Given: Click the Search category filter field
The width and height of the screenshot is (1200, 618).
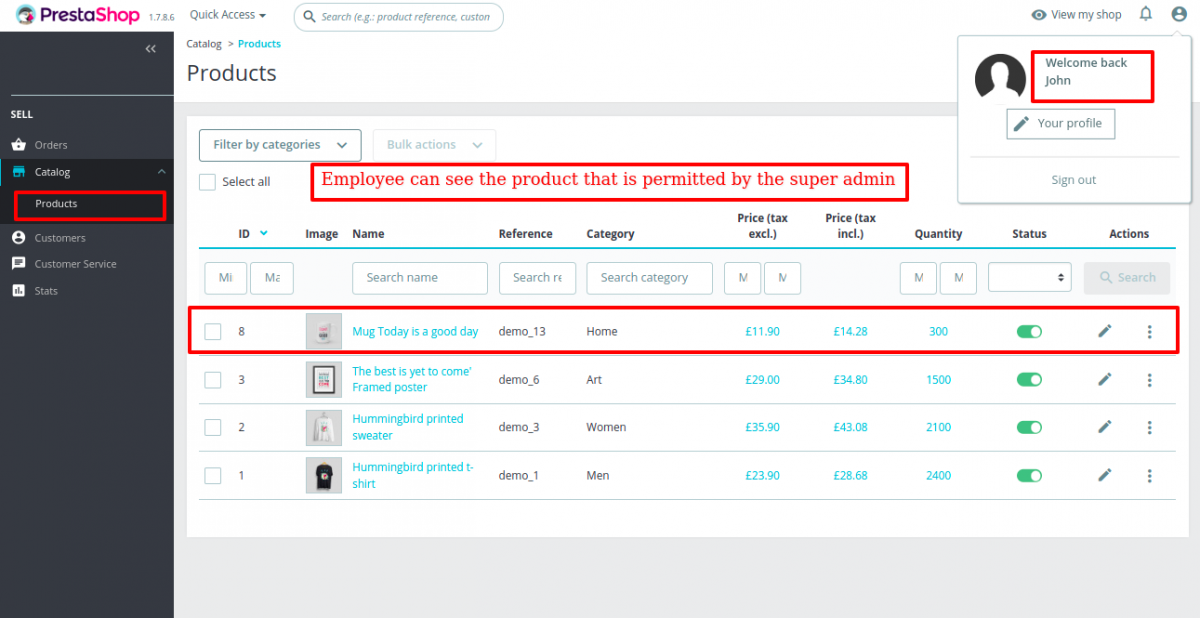Looking at the screenshot, I should (x=649, y=277).
